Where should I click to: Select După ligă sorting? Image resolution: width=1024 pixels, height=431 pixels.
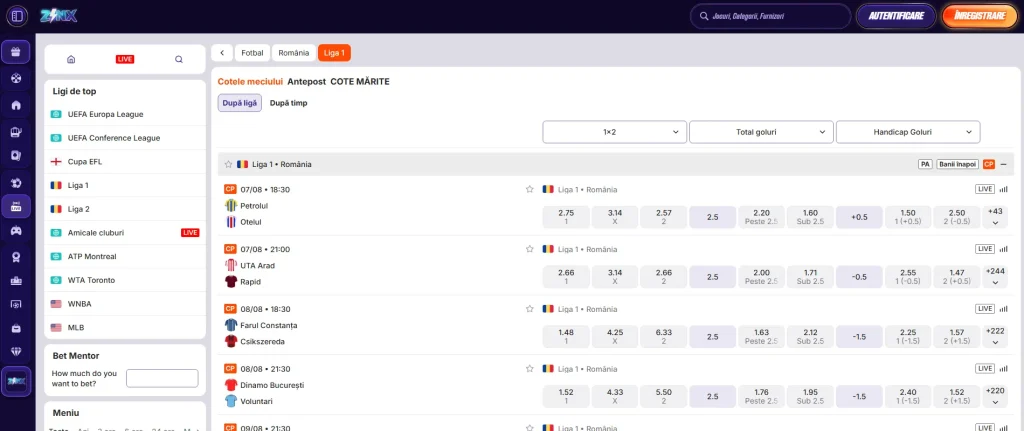pos(240,103)
